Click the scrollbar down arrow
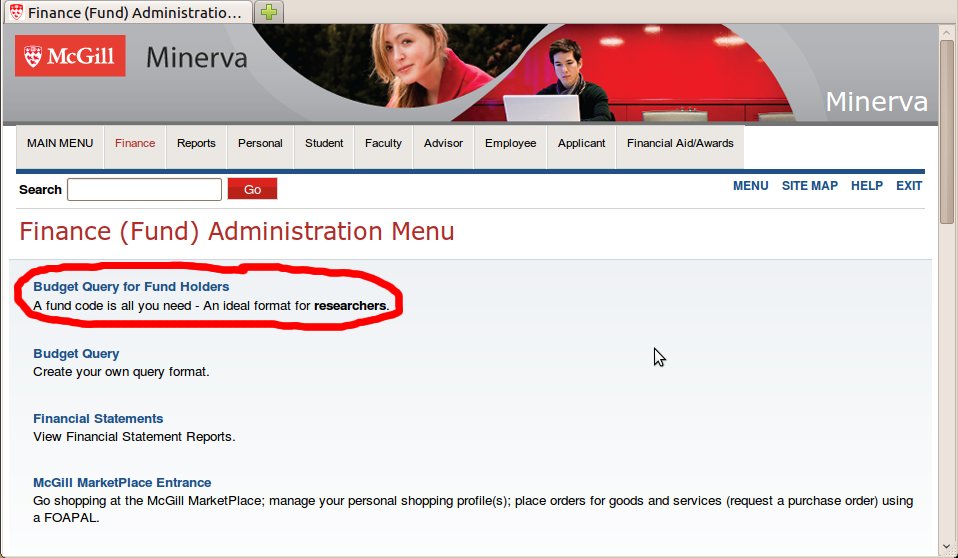The width and height of the screenshot is (958, 558). click(x=947, y=546)
